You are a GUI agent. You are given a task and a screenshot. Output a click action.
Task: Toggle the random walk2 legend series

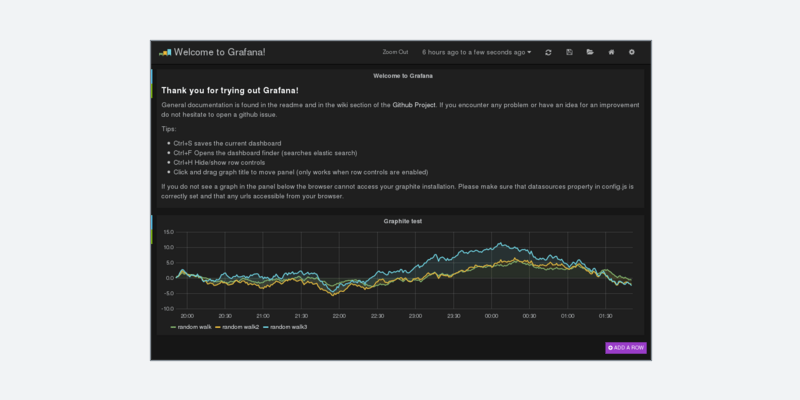click(x=238, y=327)
